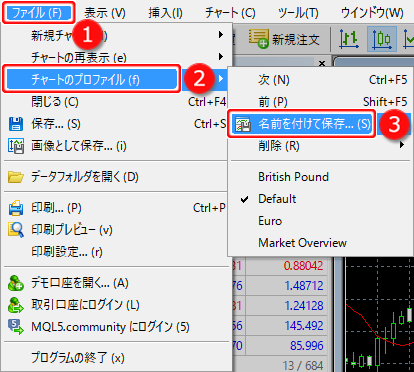The image size is (414, 372).
Task: Switch to the Euro profile
Action: (321, 221)
